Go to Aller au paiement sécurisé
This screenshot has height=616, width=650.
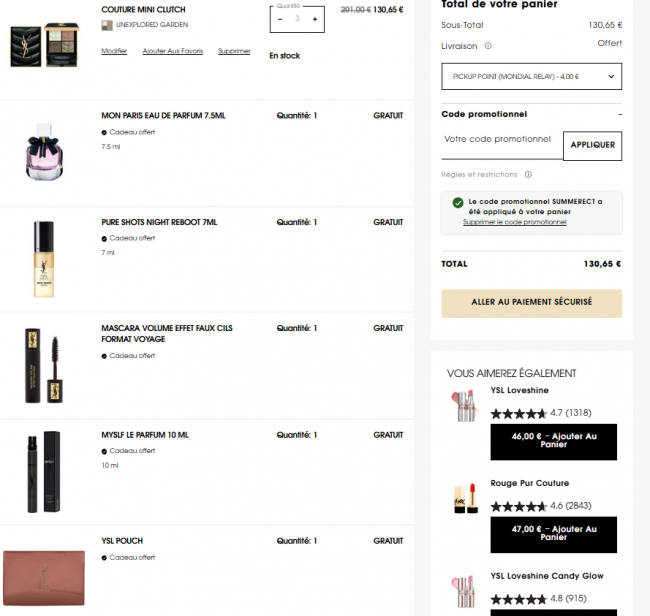pos(531,303)
